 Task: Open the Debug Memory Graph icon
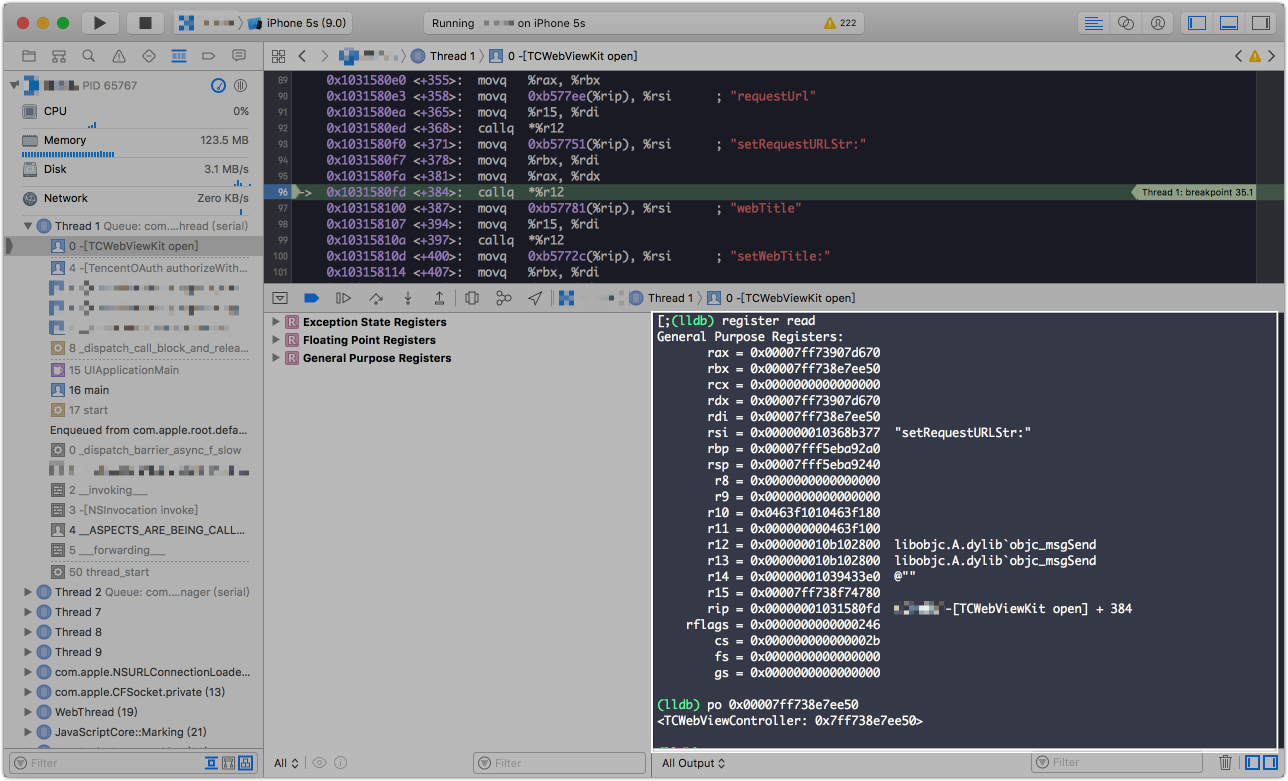[504, 298]
